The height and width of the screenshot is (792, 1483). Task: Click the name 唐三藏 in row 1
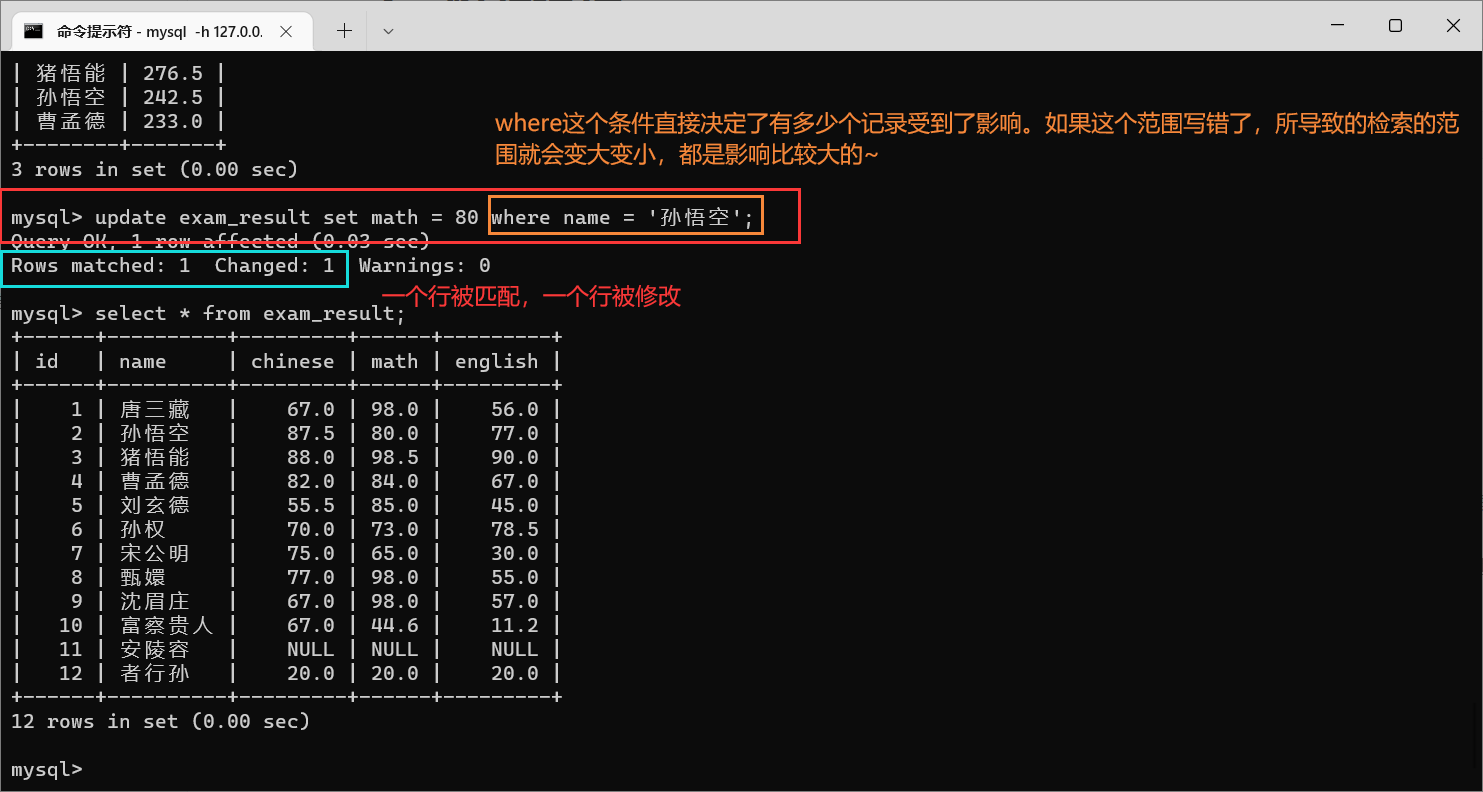coord(154,409)
